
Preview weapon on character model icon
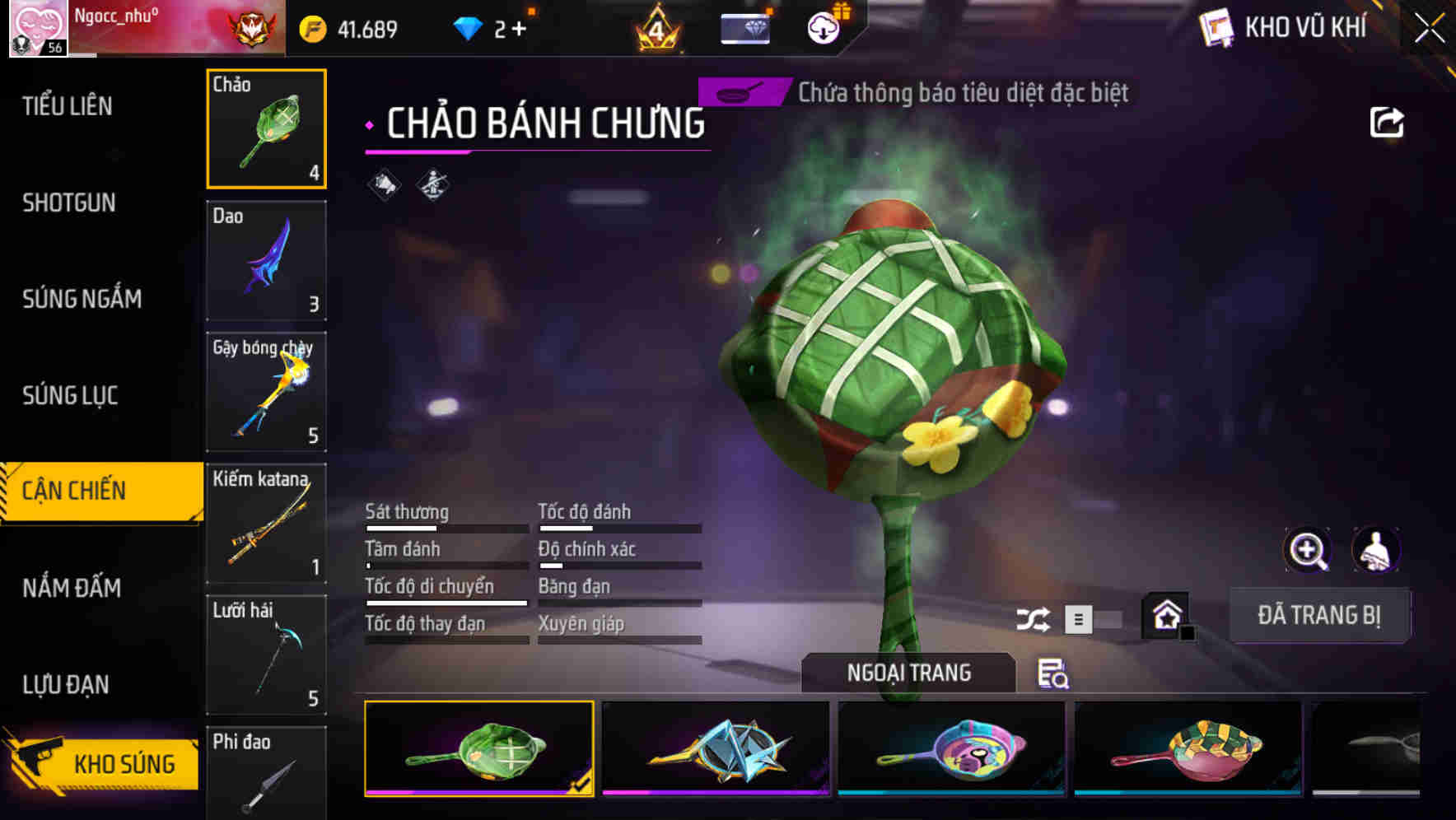(x=1376, y=551)
